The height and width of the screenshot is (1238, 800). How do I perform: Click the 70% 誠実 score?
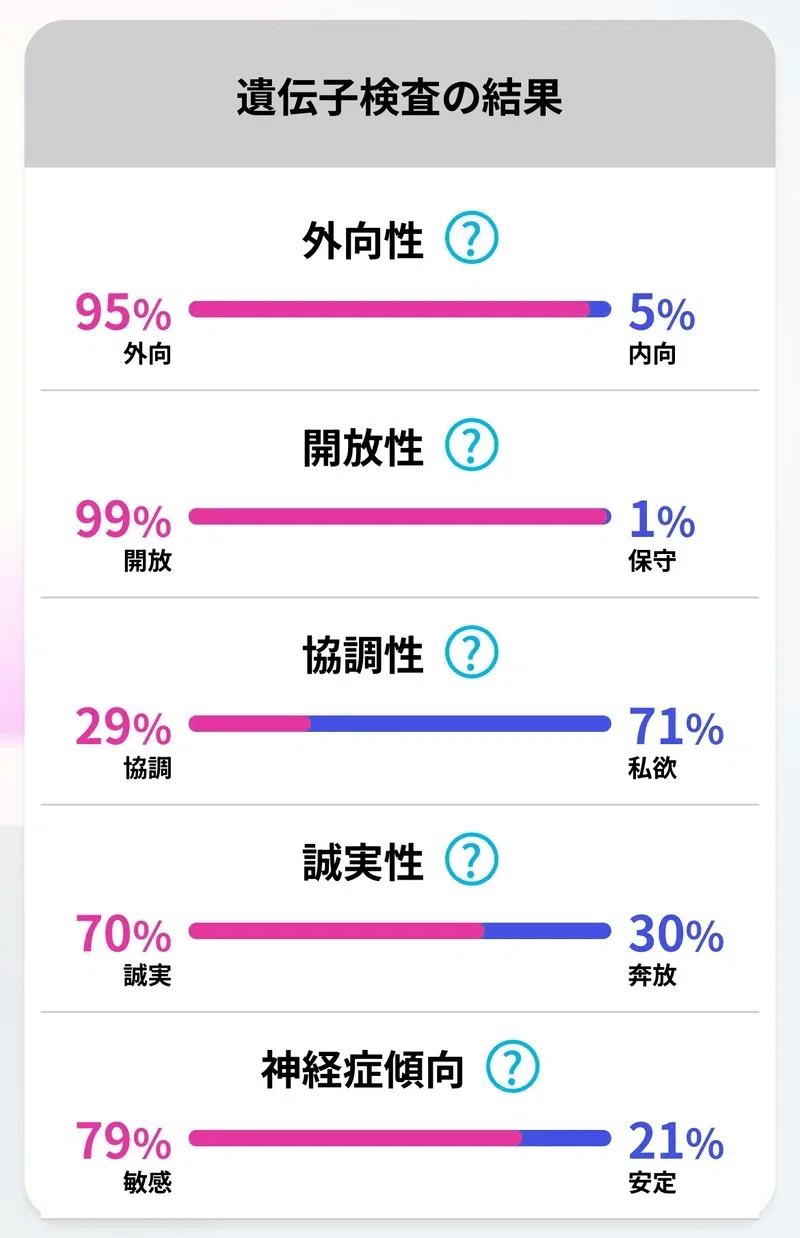(124, 949)
